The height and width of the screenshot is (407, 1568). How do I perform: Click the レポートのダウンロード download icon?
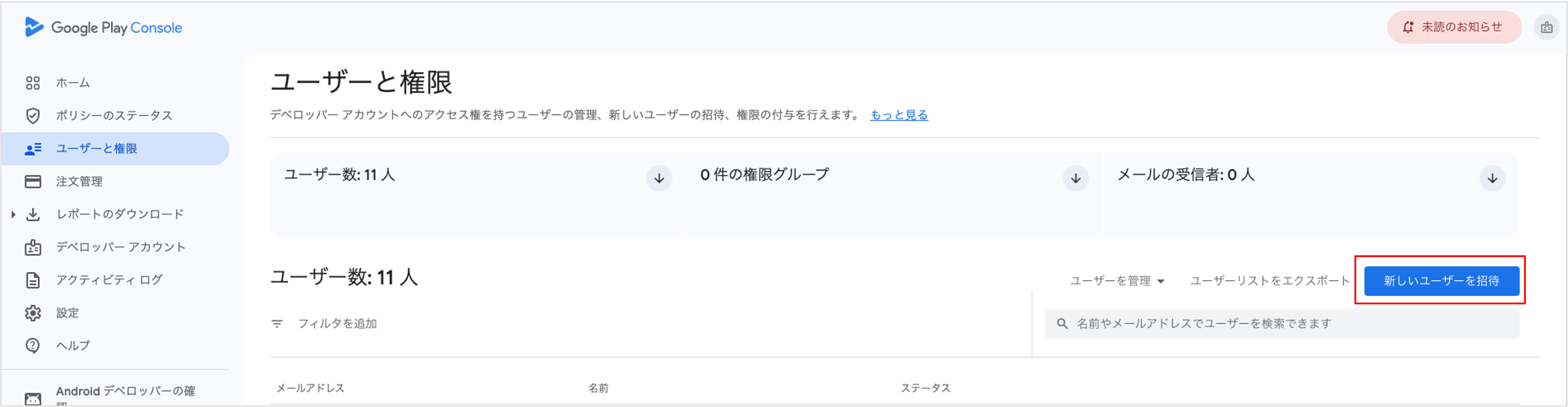pos(33,214)
